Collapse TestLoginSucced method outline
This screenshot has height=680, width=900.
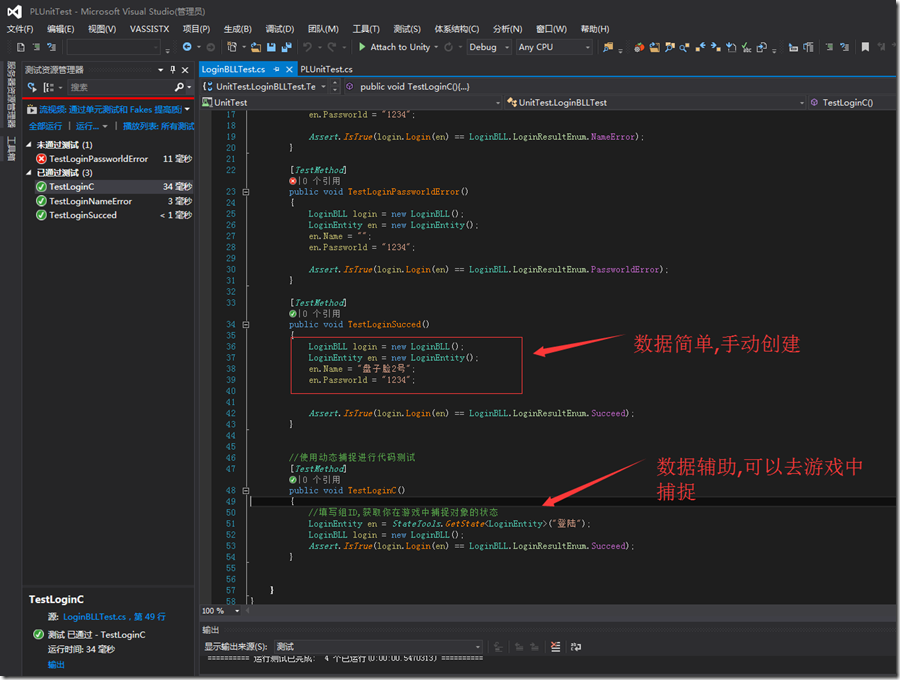pos(246,325)
